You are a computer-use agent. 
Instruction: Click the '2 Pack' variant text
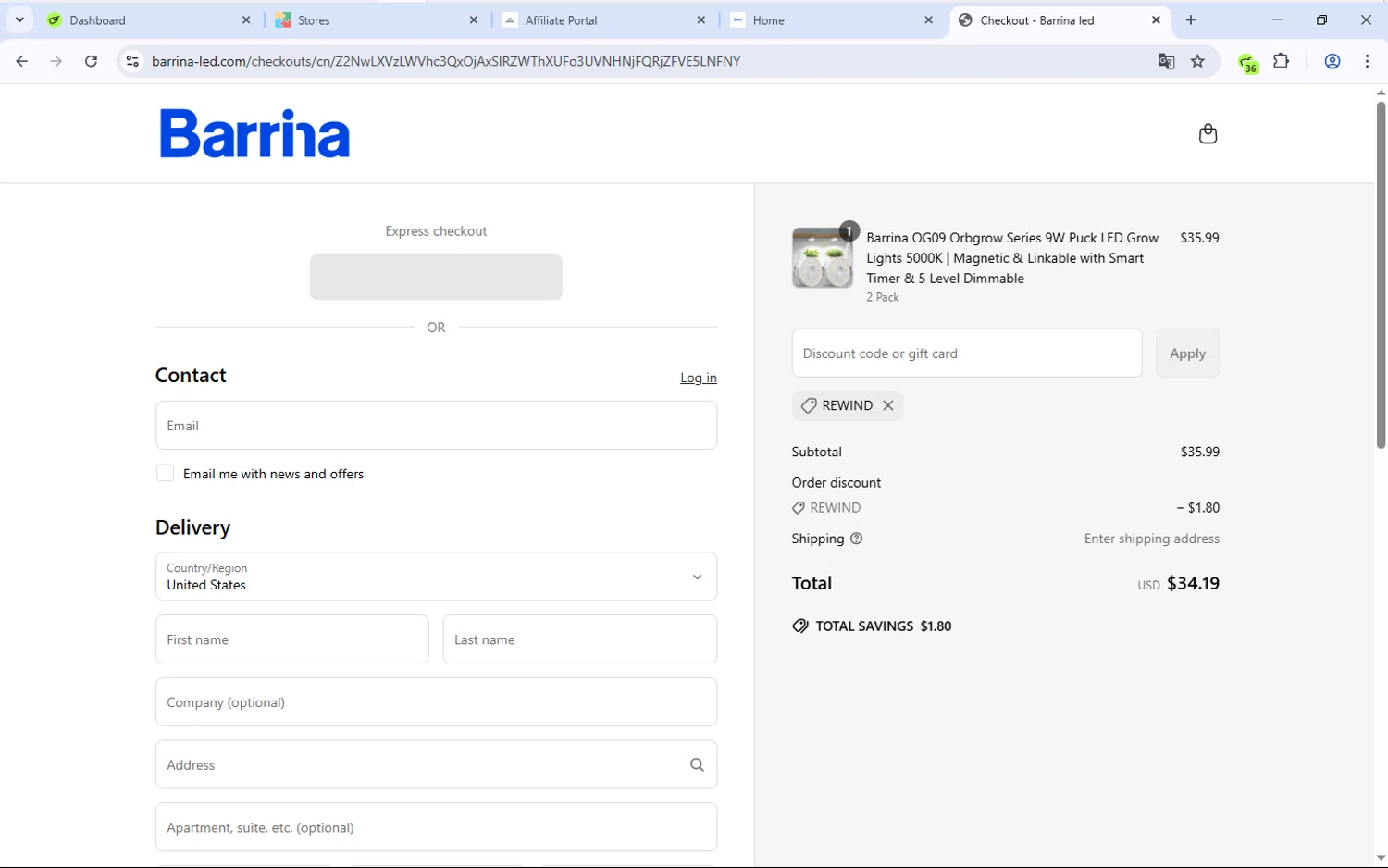tap(883, 297)
